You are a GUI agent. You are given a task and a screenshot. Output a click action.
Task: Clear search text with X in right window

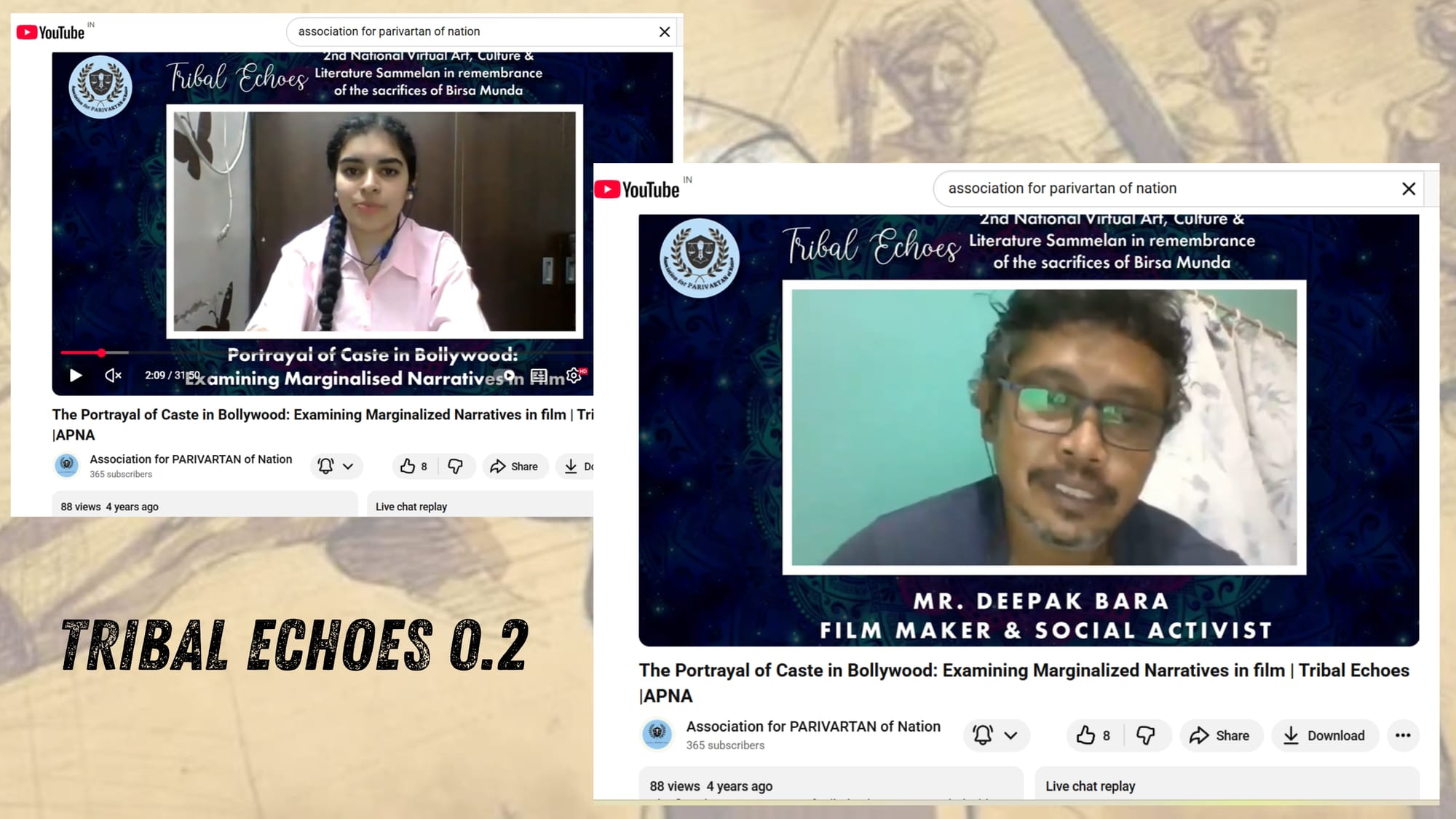(1409, 189)
